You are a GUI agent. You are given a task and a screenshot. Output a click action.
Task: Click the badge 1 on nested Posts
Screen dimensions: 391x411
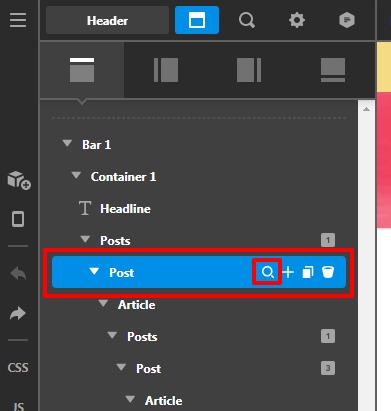(x=328, y=336)
